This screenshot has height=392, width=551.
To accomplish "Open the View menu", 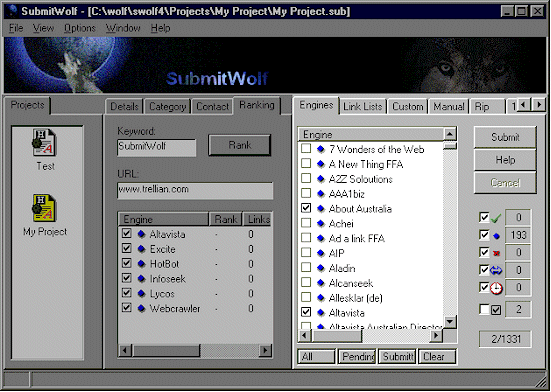I will (x=43, y=28).
